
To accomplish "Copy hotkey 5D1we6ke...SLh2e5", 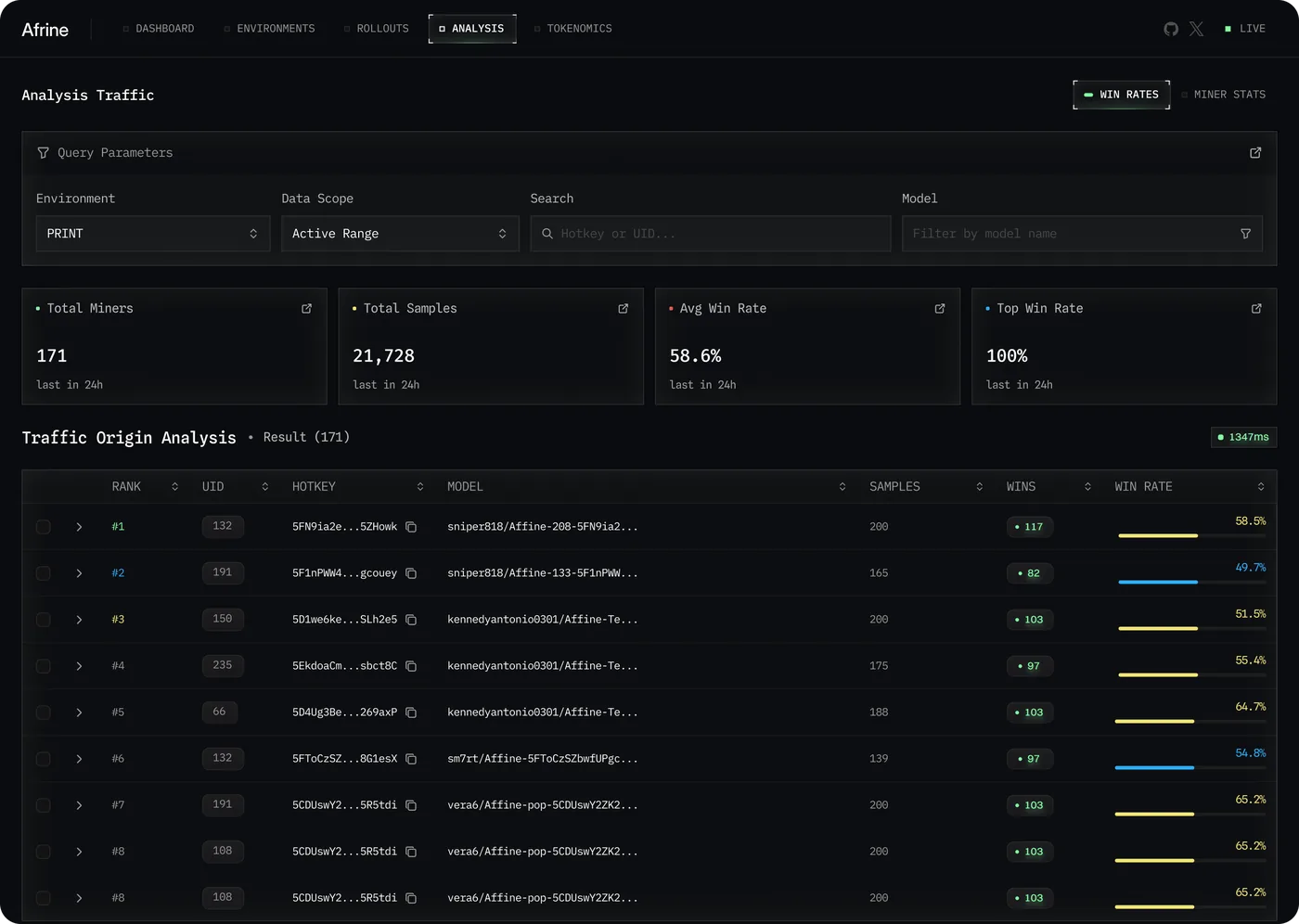I will pyautogui.click(x=411, y=620).
